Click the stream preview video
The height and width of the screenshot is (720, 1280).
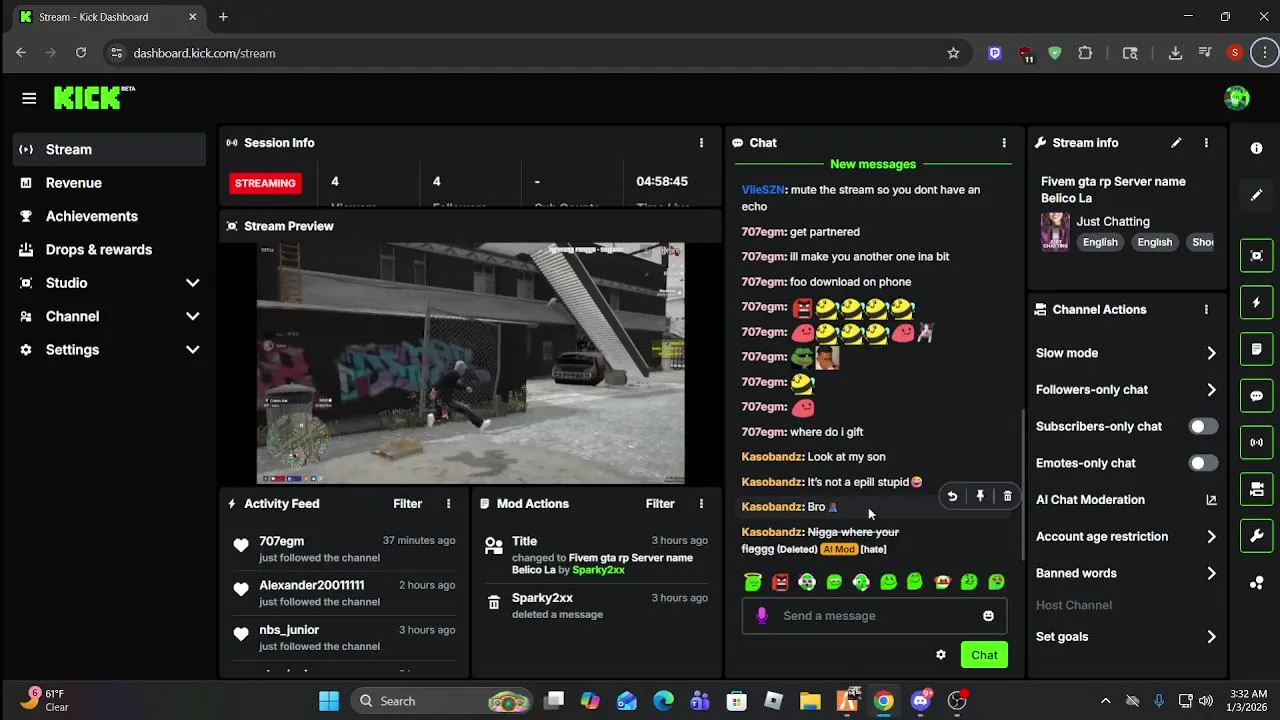(x=470, y=363)
